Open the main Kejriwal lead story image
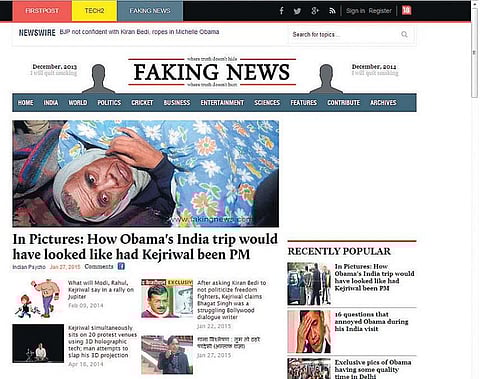The height and width of the screenshot is (379, 480). point(146,174)
